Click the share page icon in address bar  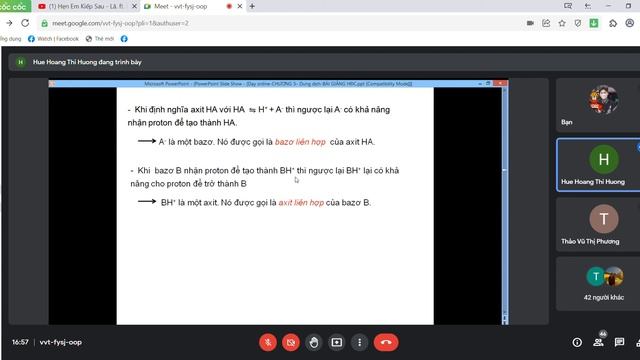point(546,23)
